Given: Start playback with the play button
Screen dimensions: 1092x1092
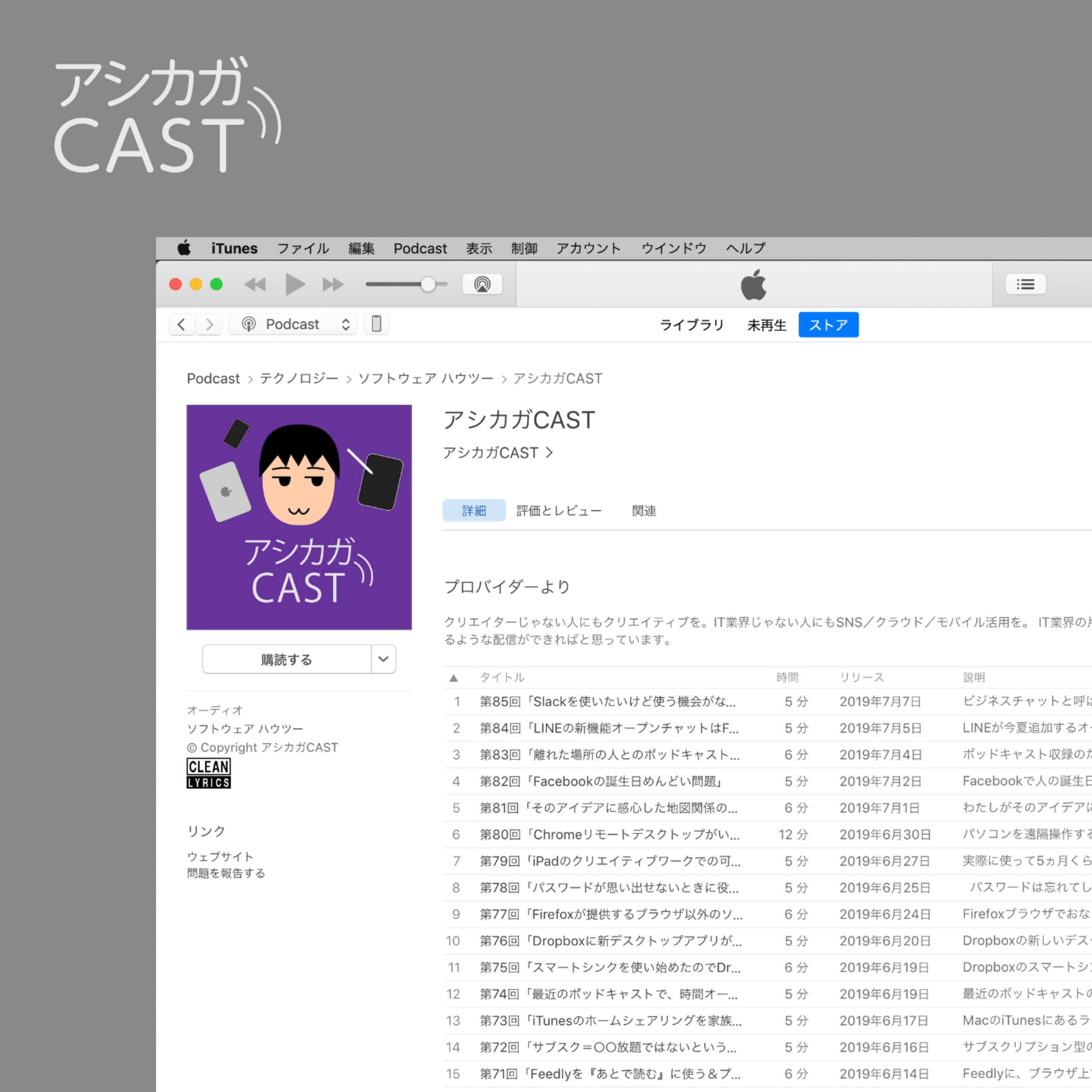Looking at the screenshot, I should 294,284.
